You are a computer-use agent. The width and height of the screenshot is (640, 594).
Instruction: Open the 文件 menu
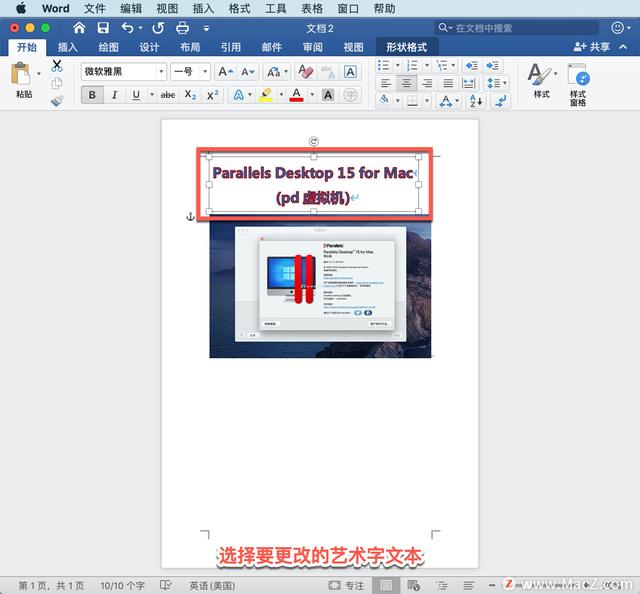pos(94,8)
